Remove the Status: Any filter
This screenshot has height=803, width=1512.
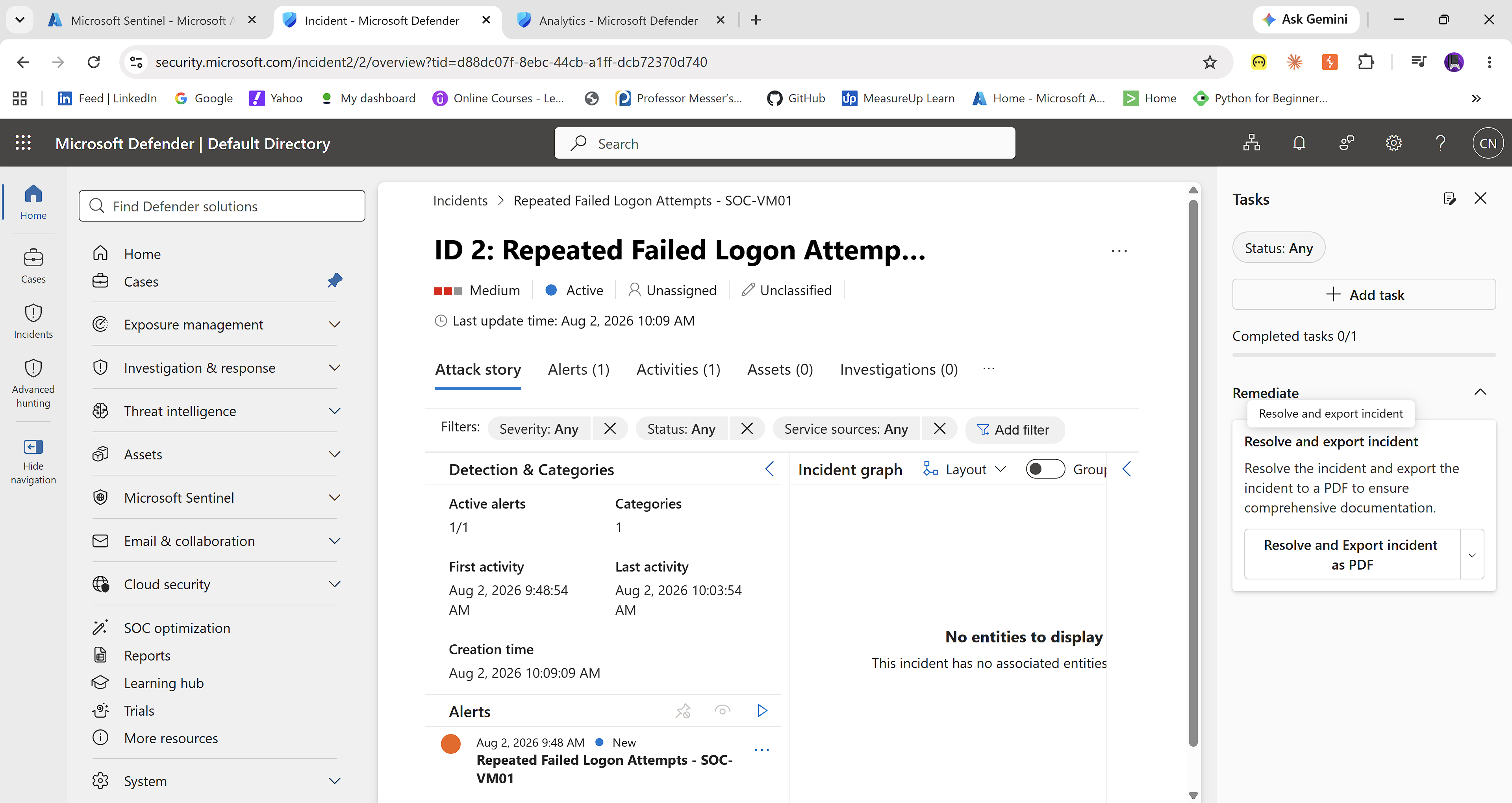[x=747, y=429]
